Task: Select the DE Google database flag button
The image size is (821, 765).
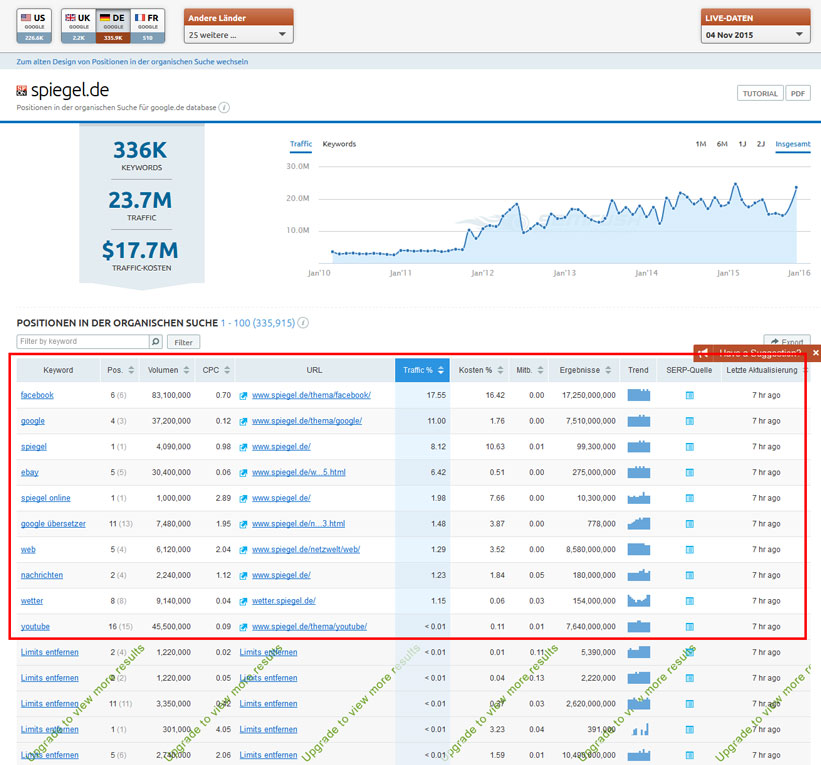Action: pyautogui.click(x=113, y=26)
